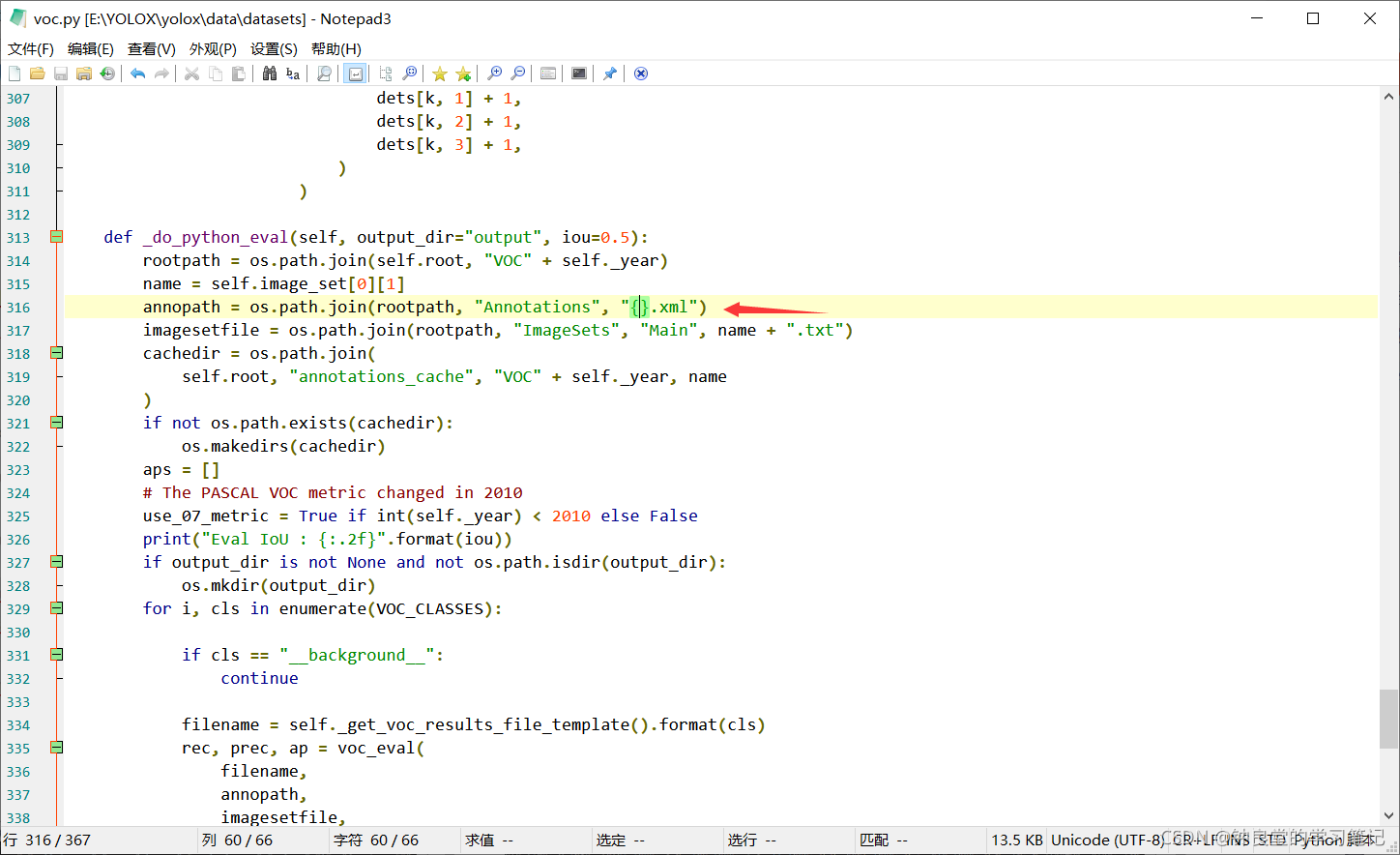The width and height of the screenshot is (1400, 855).
Task: Open favorites with the yellow star icon
Action: (440, 74)
